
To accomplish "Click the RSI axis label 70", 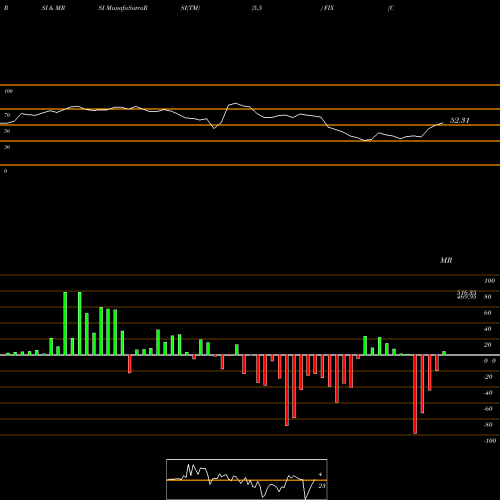I will tap(7, 115).
